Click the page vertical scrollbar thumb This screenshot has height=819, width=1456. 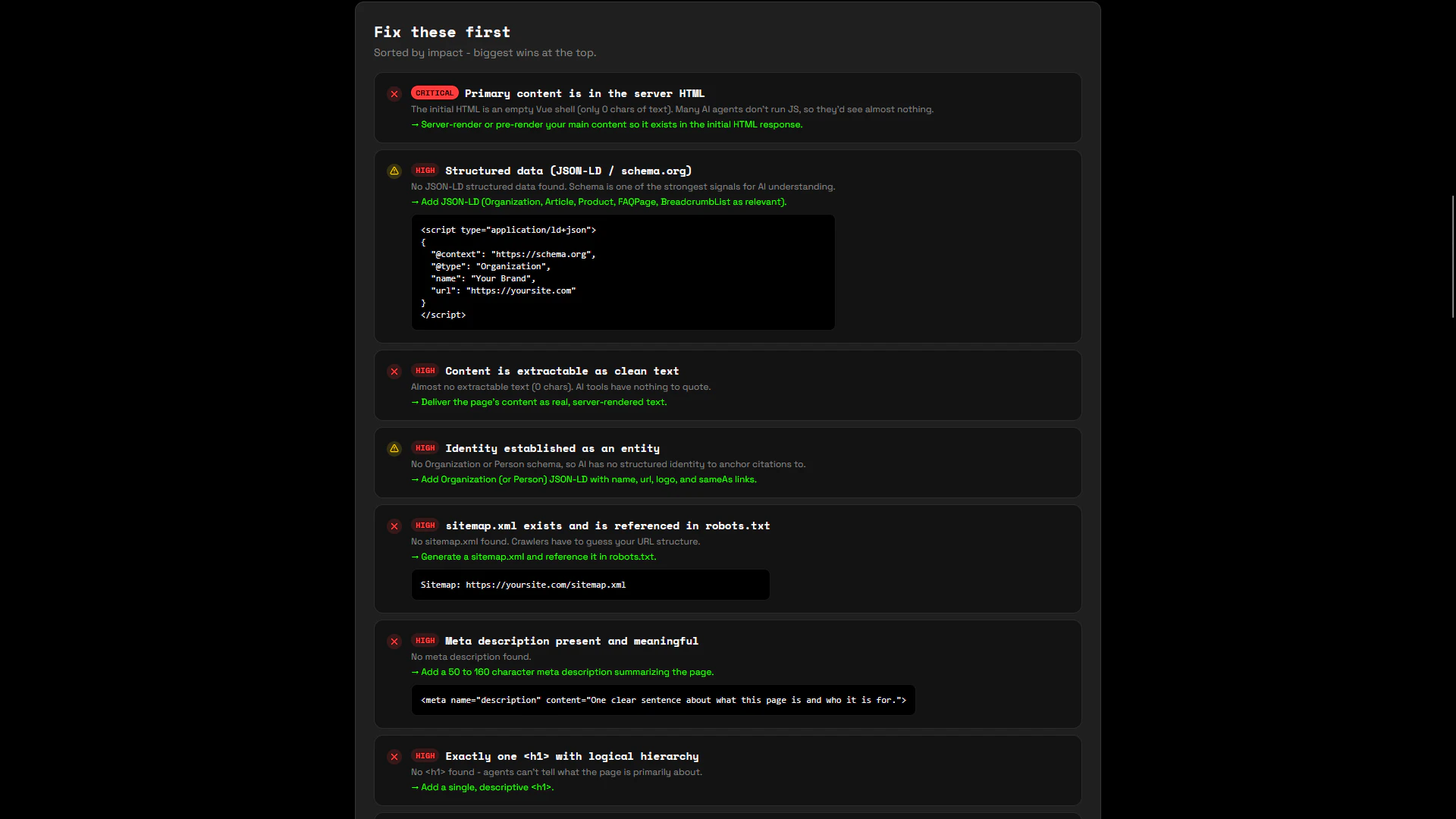tap(1453, 256)
